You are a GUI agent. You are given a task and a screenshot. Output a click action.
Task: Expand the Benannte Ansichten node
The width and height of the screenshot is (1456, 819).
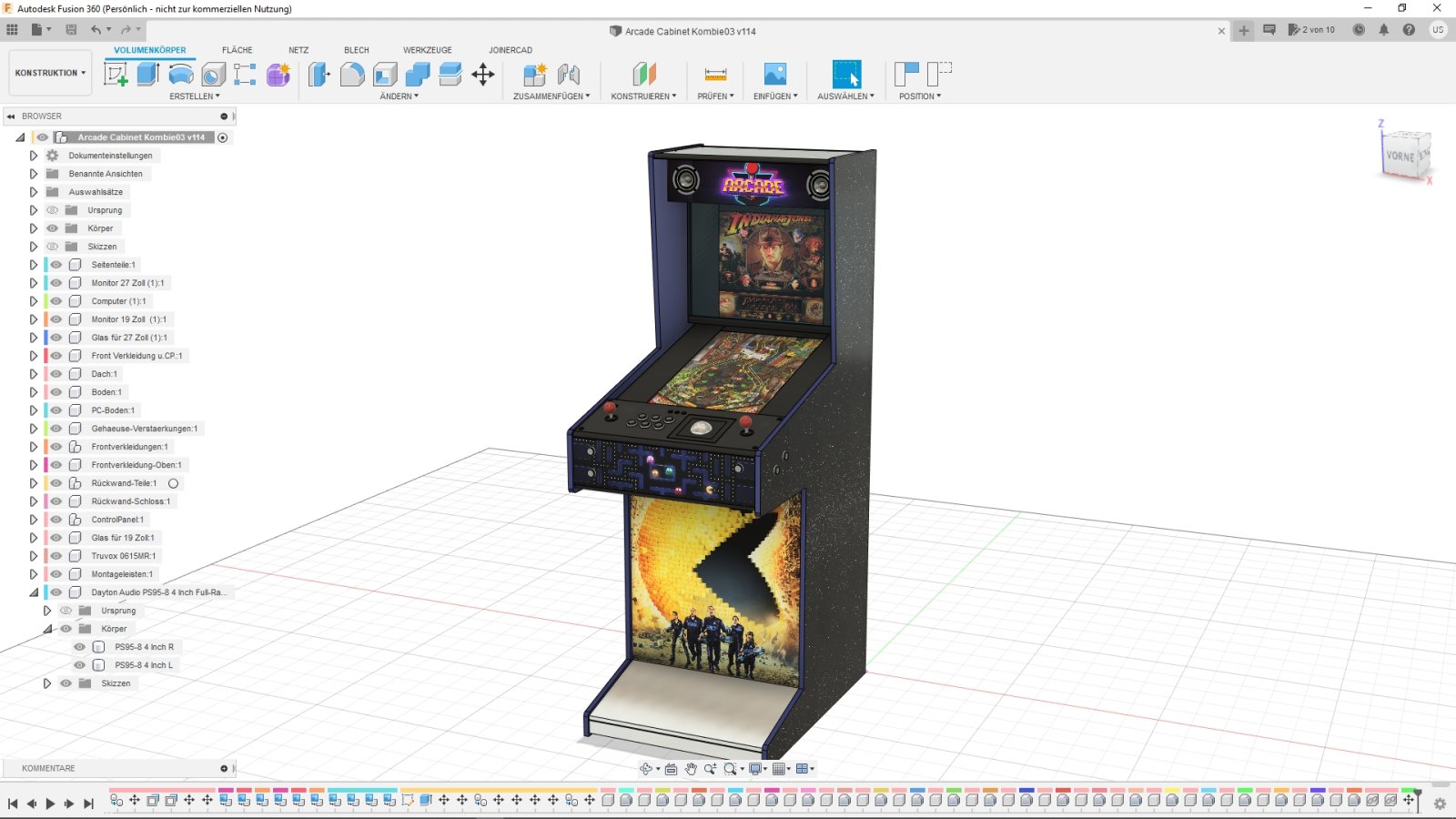(34, 174)
